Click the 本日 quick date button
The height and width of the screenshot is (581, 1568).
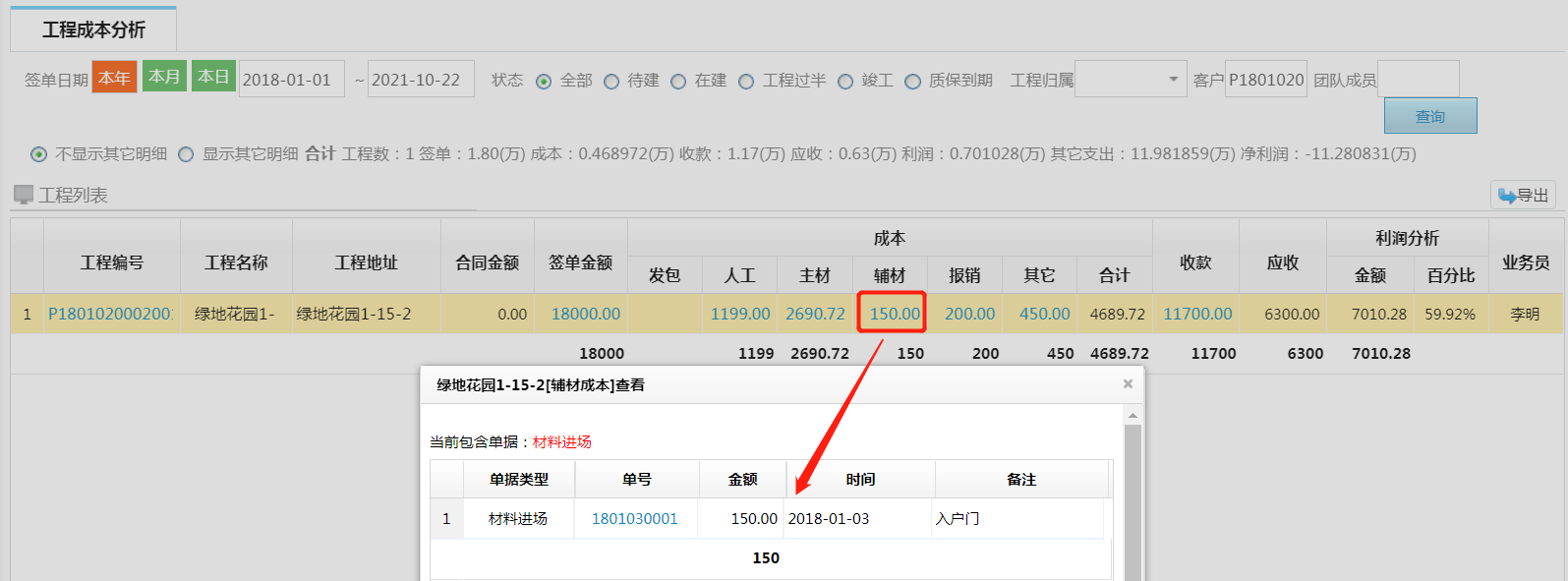[213, 77]
